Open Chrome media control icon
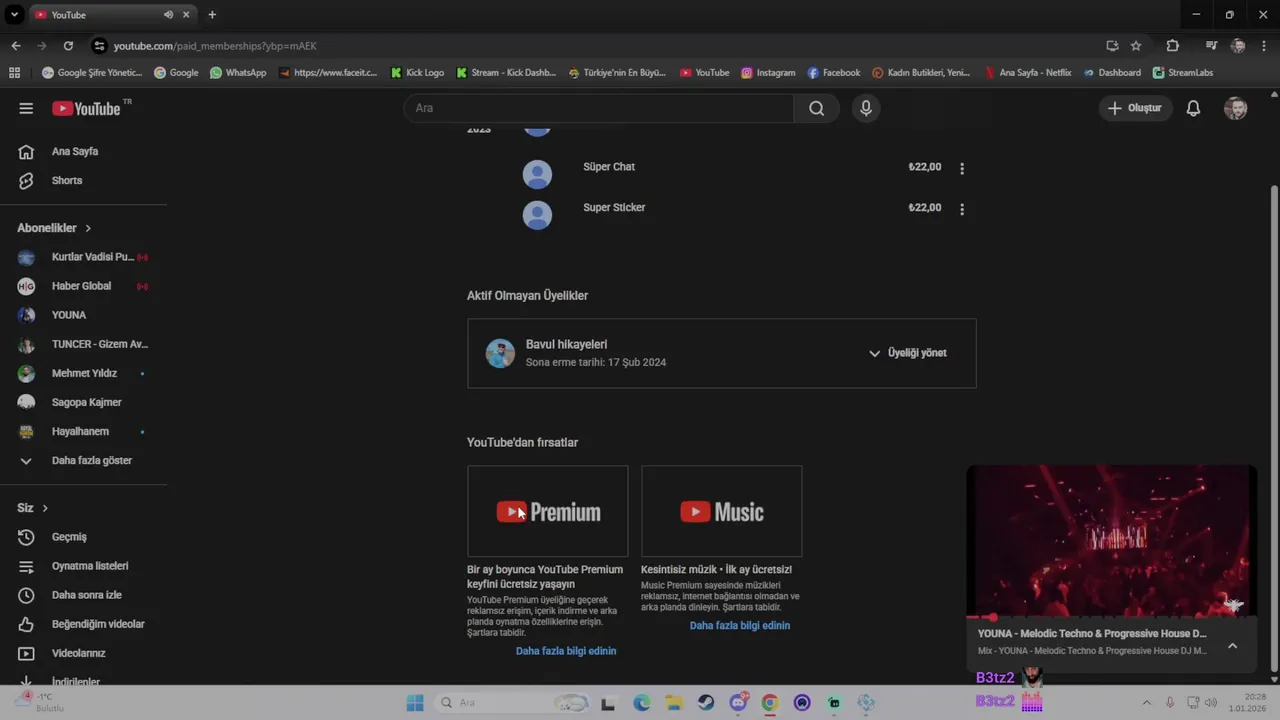 (x=1211, y=46)
